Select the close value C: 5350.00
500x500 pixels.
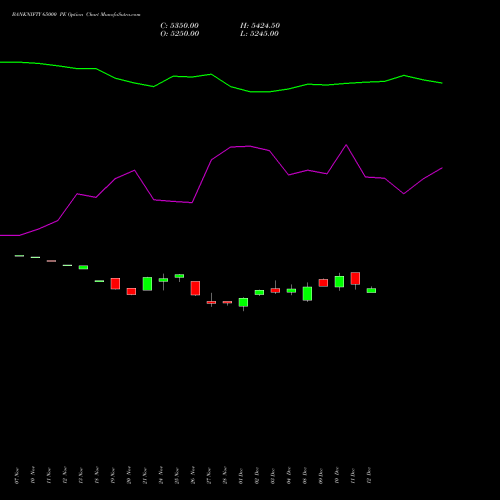180,26
